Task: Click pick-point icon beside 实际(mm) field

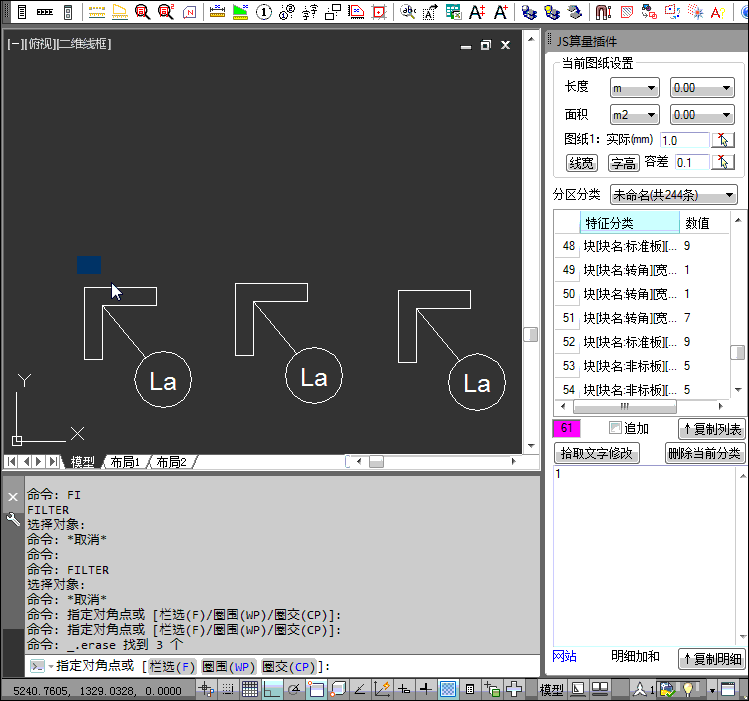Action: 726,140
